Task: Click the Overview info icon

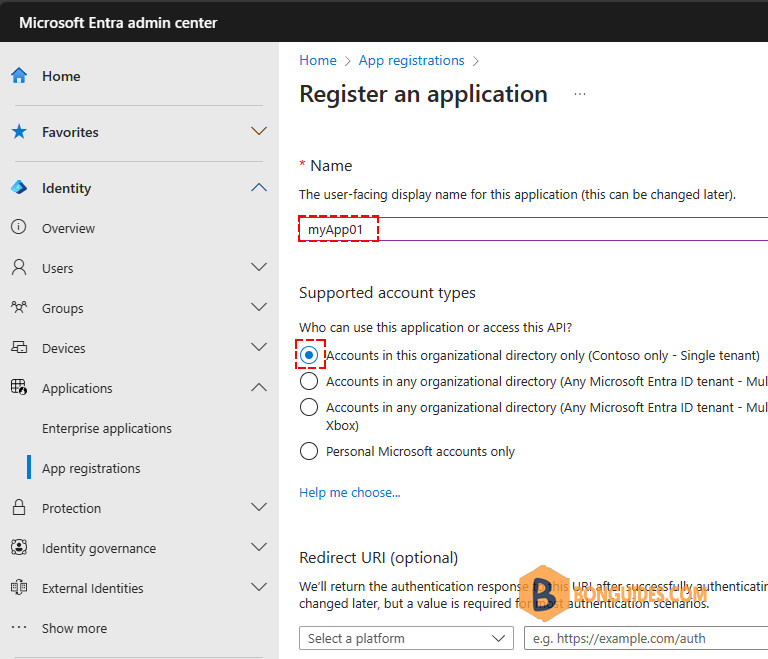Action: point(19,227)
